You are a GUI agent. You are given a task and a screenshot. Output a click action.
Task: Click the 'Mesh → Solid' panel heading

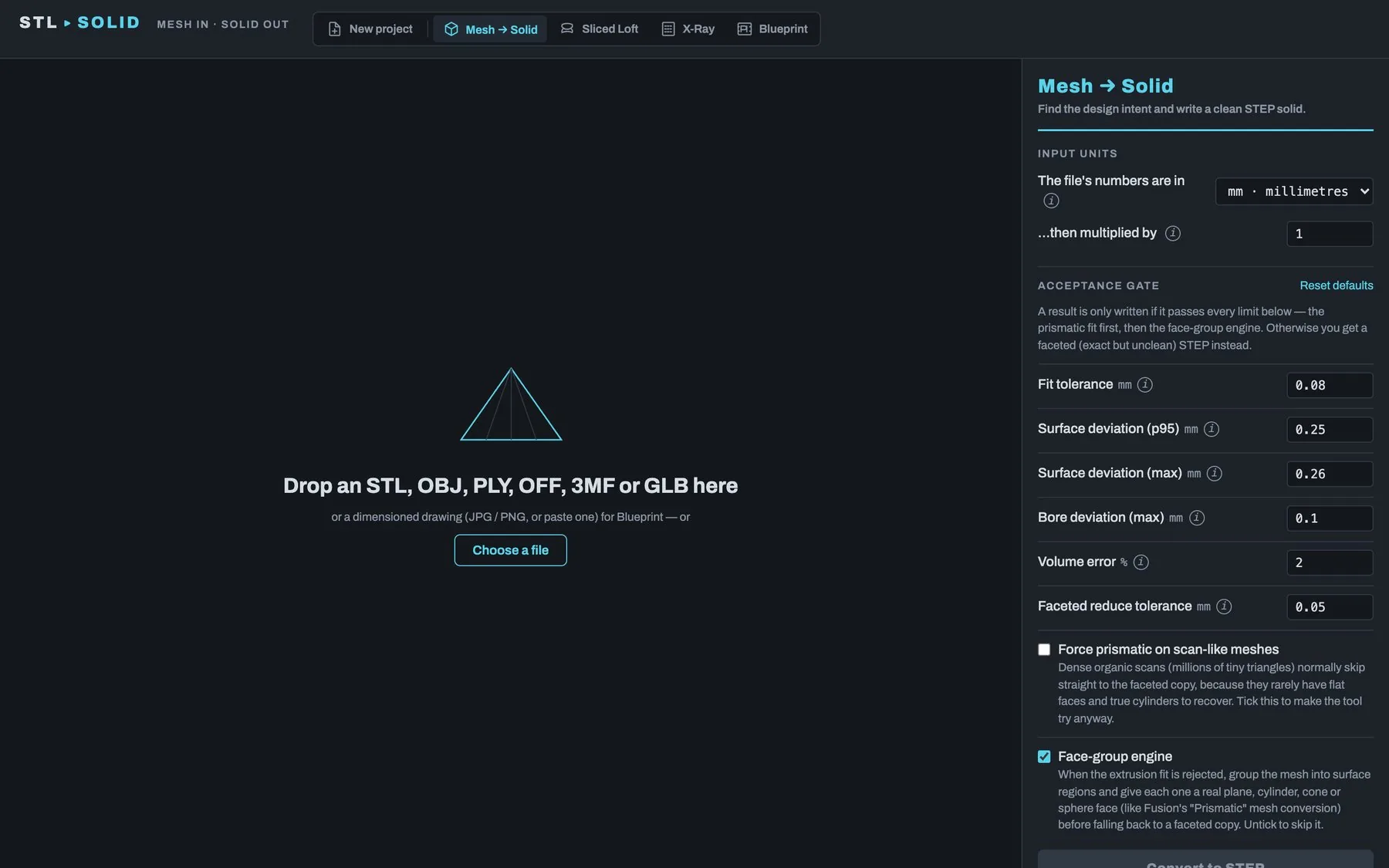(1106, 86)
